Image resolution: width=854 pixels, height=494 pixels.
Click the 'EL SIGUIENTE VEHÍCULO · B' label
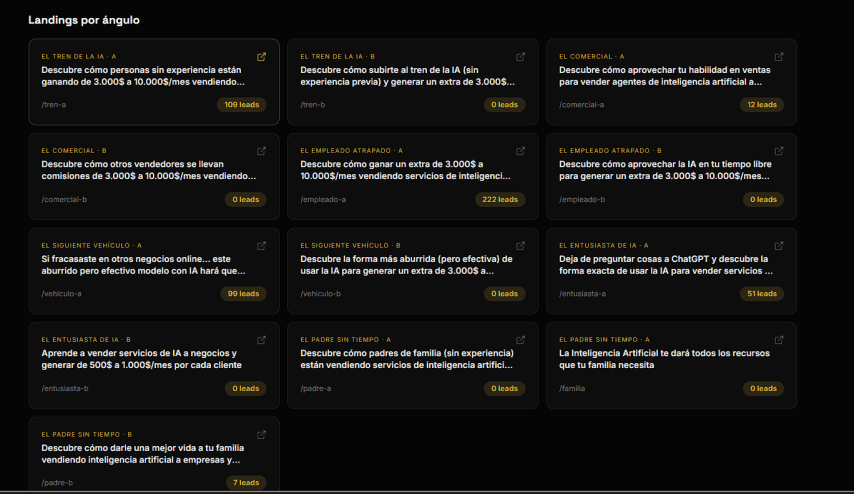[x=350, y=246]
